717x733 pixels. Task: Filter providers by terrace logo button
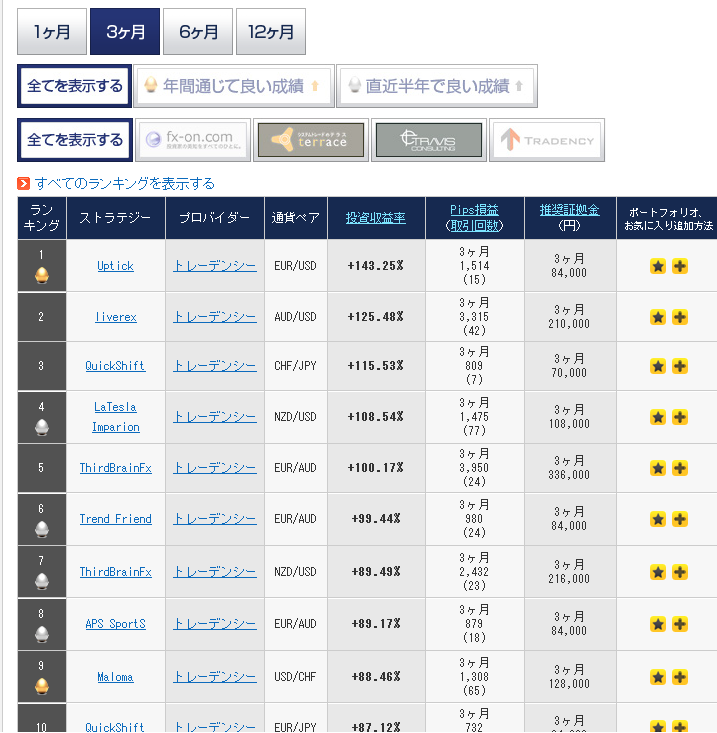309,140
